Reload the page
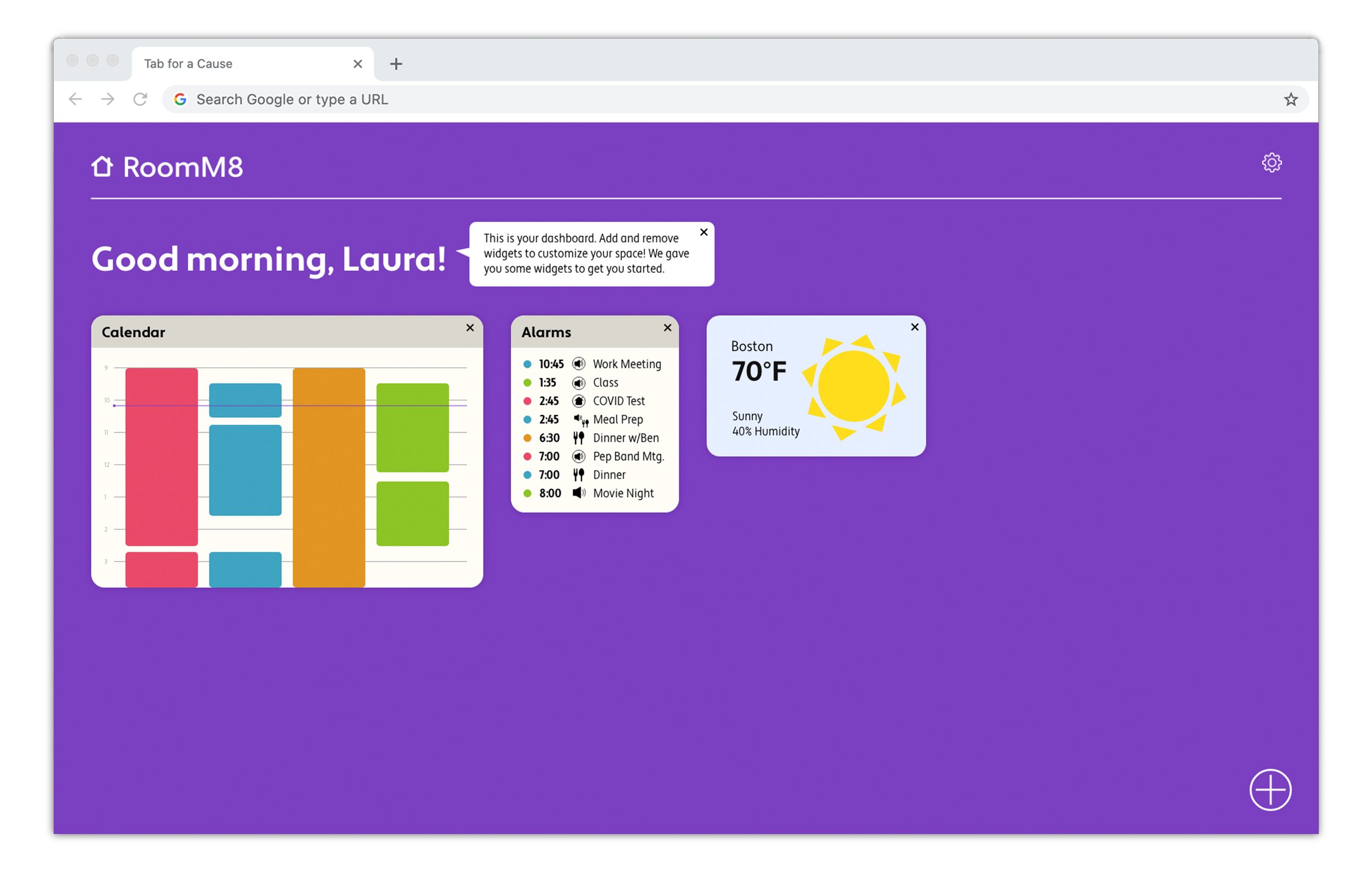The width and height of the screenshot is (1372, 873). coord(140,99)
